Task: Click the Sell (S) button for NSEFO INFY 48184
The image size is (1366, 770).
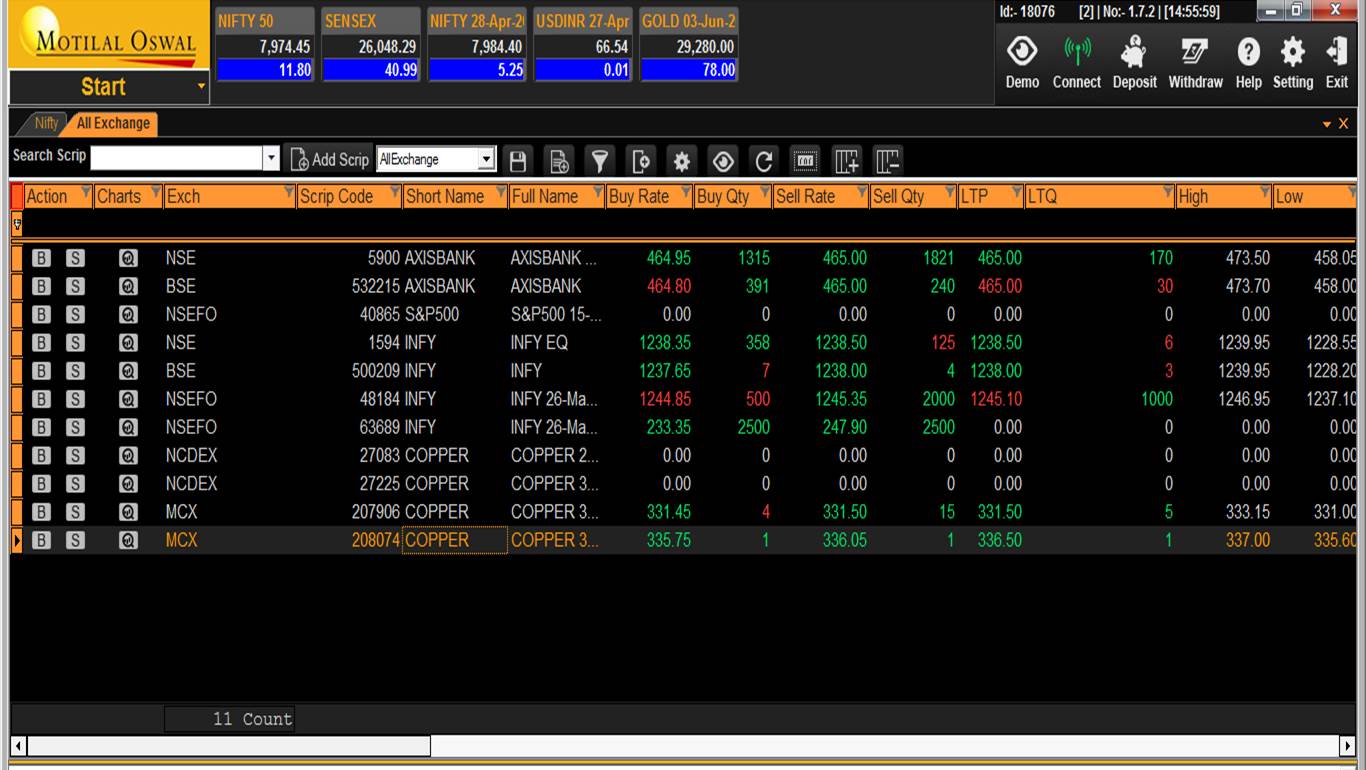Action: point(75,399)
